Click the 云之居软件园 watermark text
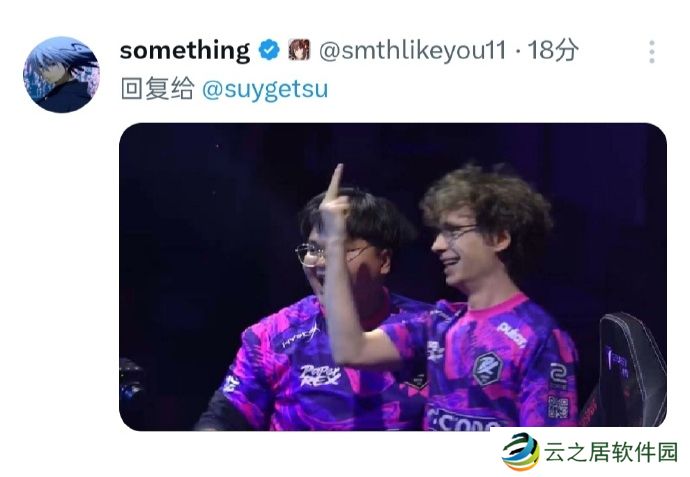The height and width of the screenshot is (477, 690). pyautogui.click(x=611, y=452)
